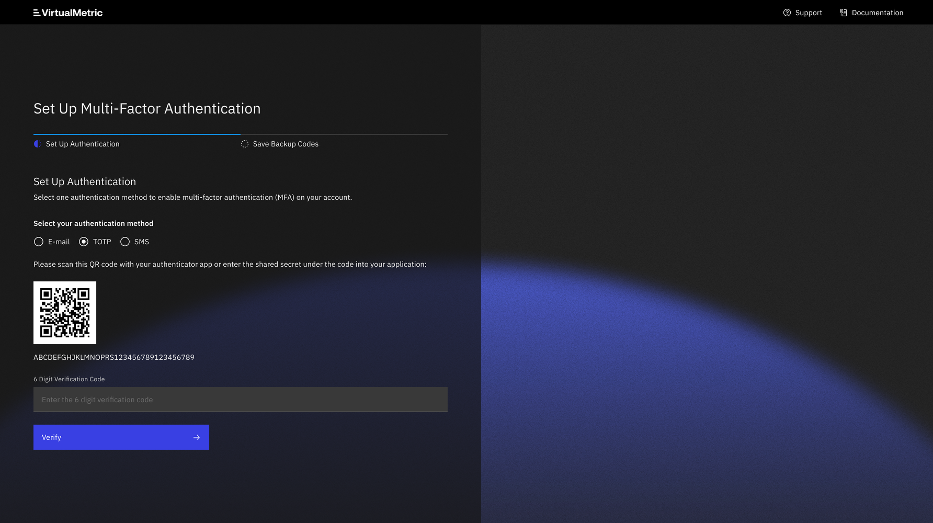Open the Support link
This screenshot has height=523, width=933.
coord(802,12)
